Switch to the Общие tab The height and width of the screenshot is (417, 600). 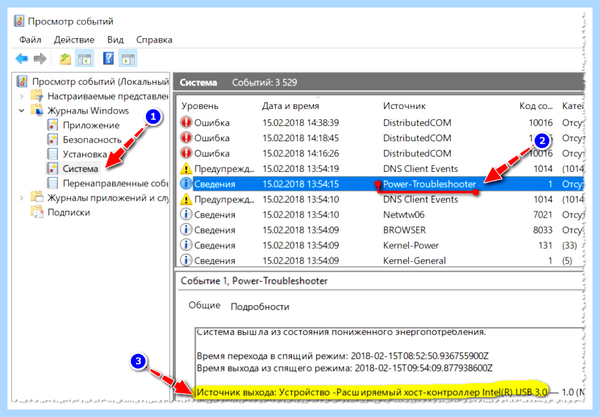click(x=204, y=305)
